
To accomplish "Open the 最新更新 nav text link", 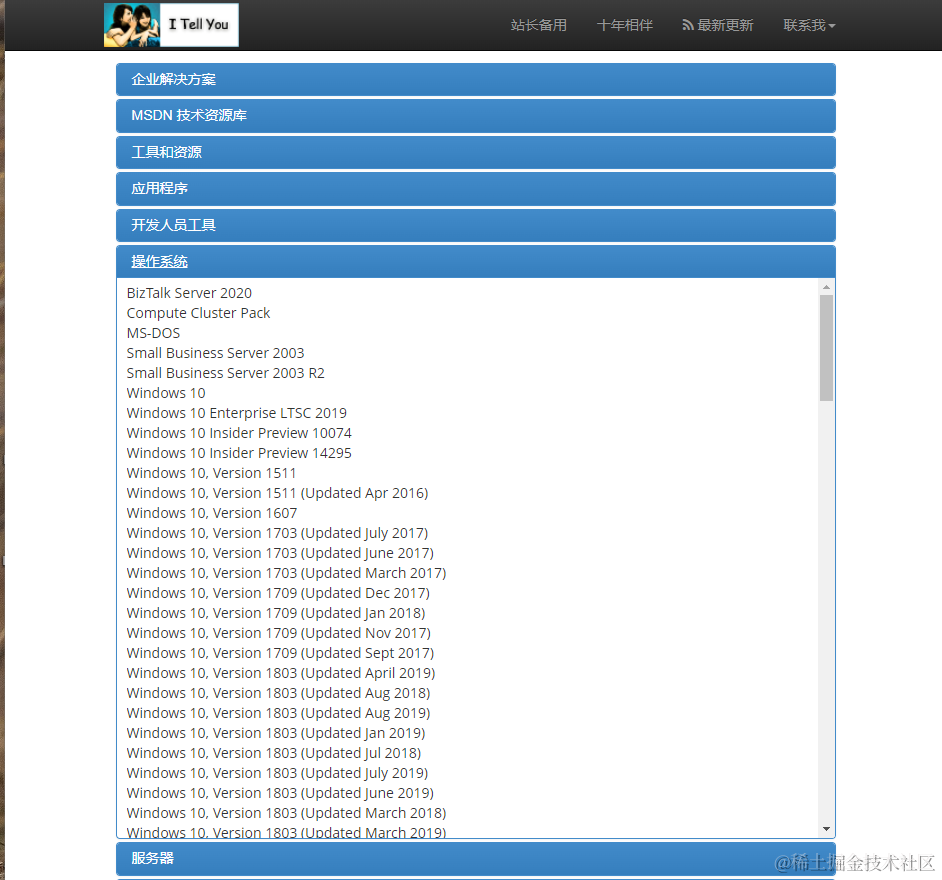I will (725, 25).
